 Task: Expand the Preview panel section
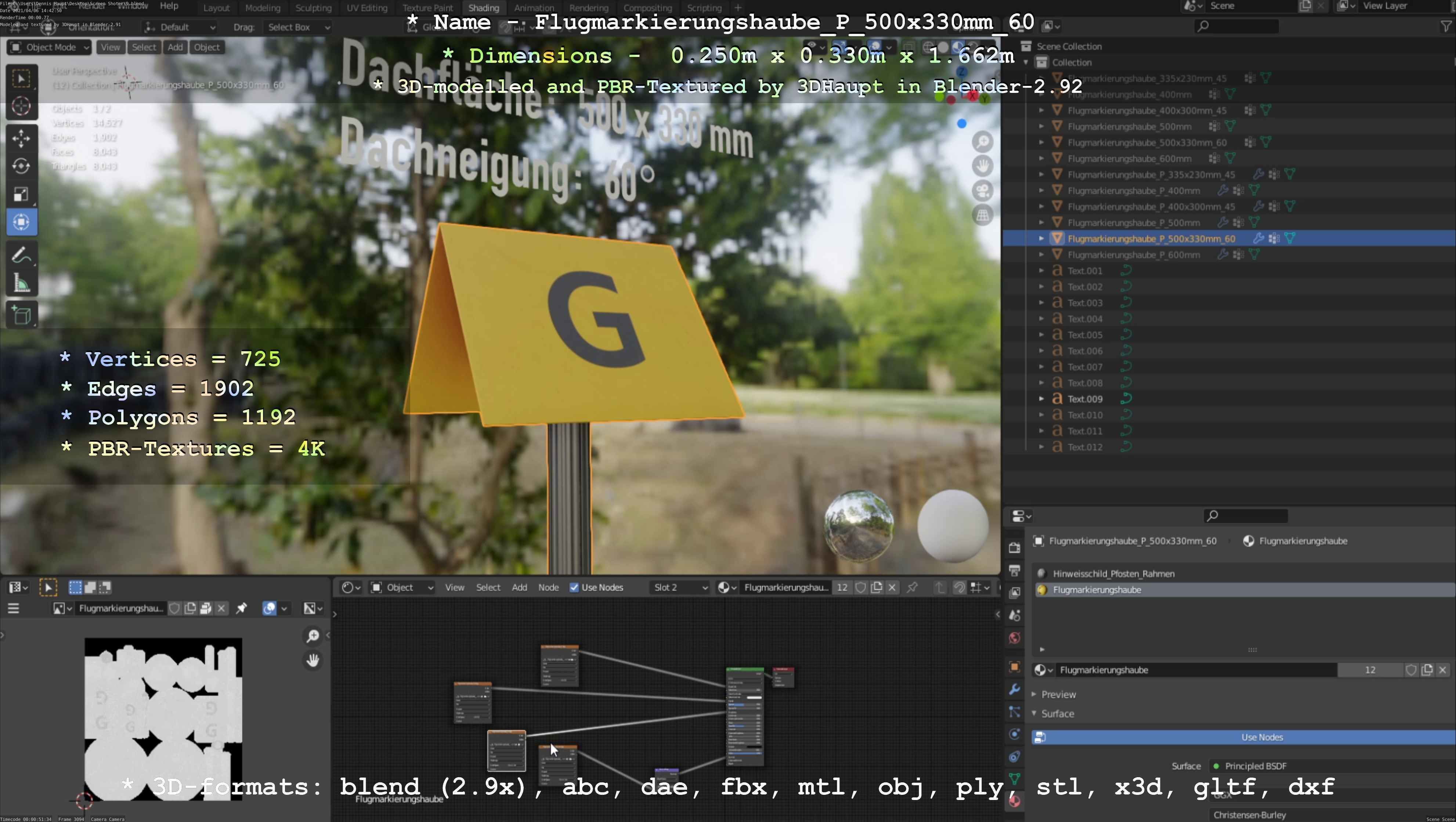(x=1058, y=694)
